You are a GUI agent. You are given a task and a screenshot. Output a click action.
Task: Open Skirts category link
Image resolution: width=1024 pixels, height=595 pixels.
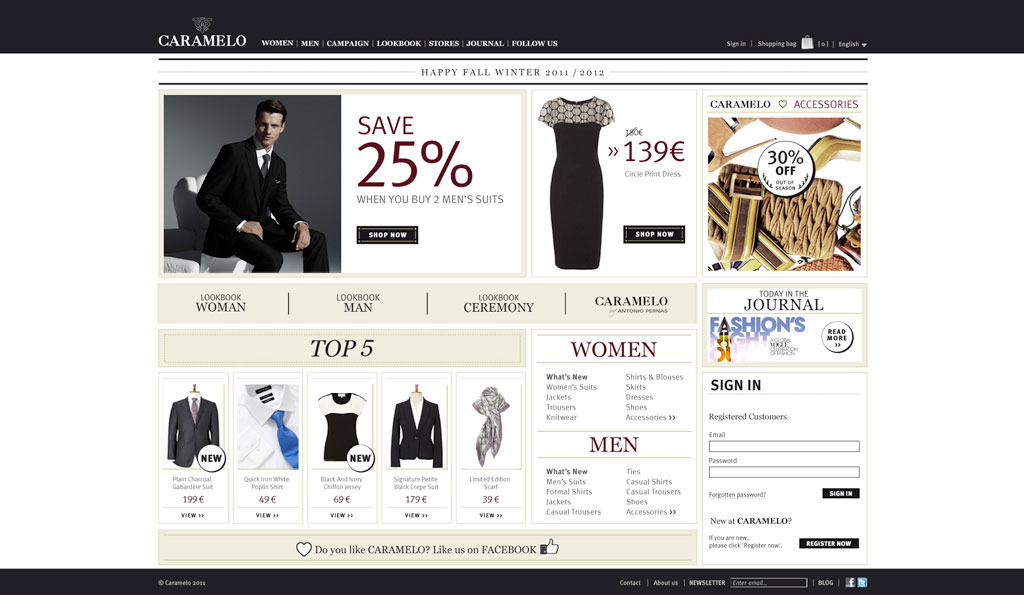(x=635, y=387)
